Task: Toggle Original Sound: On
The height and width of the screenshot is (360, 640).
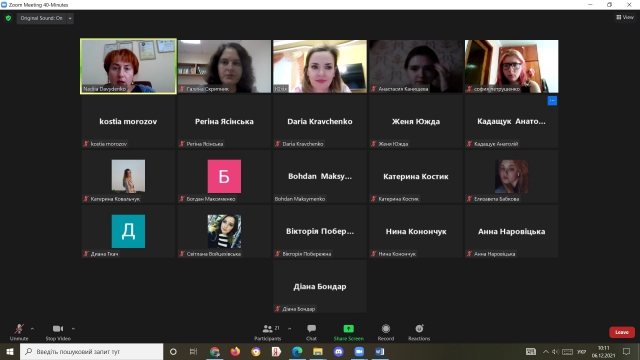Action: 42,18
